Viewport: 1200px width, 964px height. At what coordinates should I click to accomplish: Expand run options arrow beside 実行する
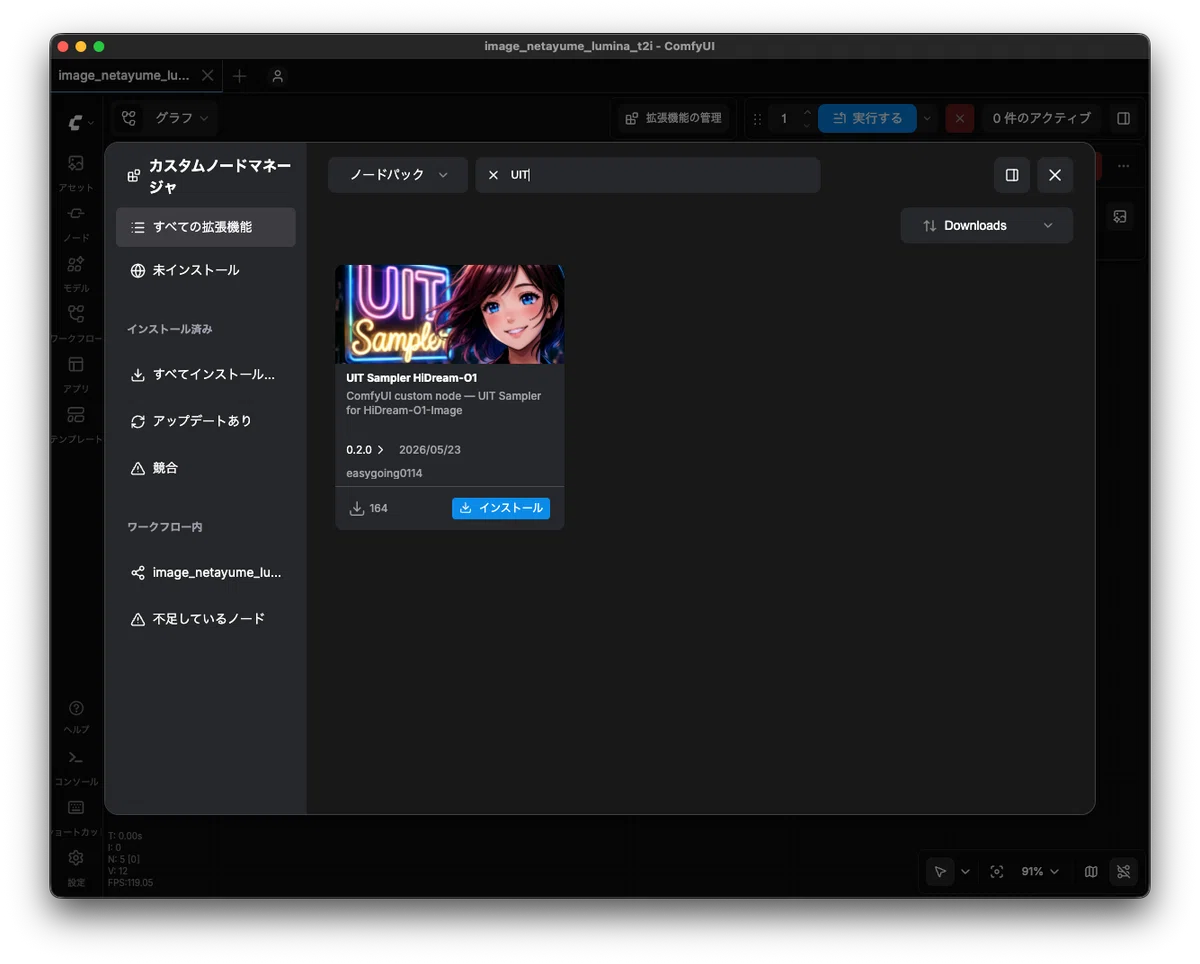[927, 118]
